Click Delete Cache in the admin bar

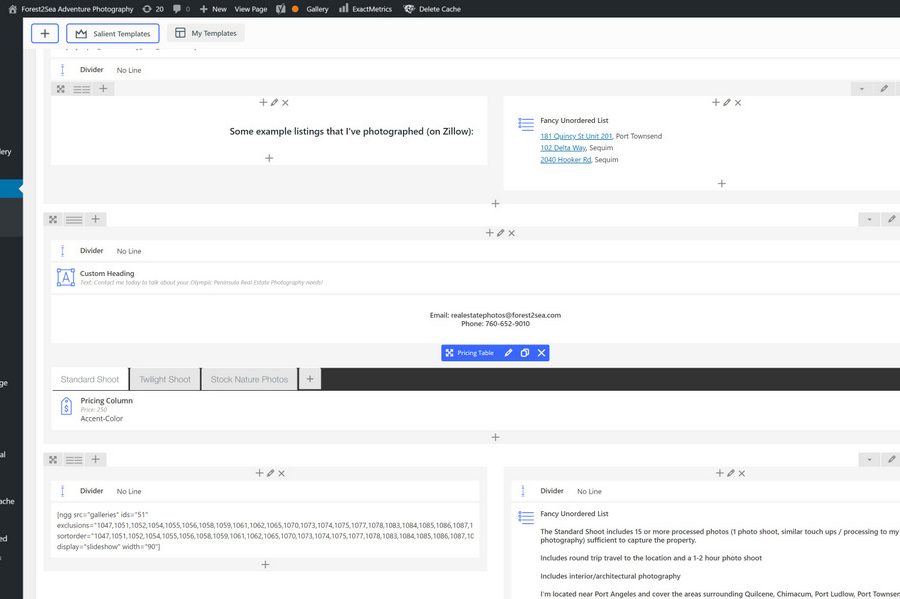432,9
